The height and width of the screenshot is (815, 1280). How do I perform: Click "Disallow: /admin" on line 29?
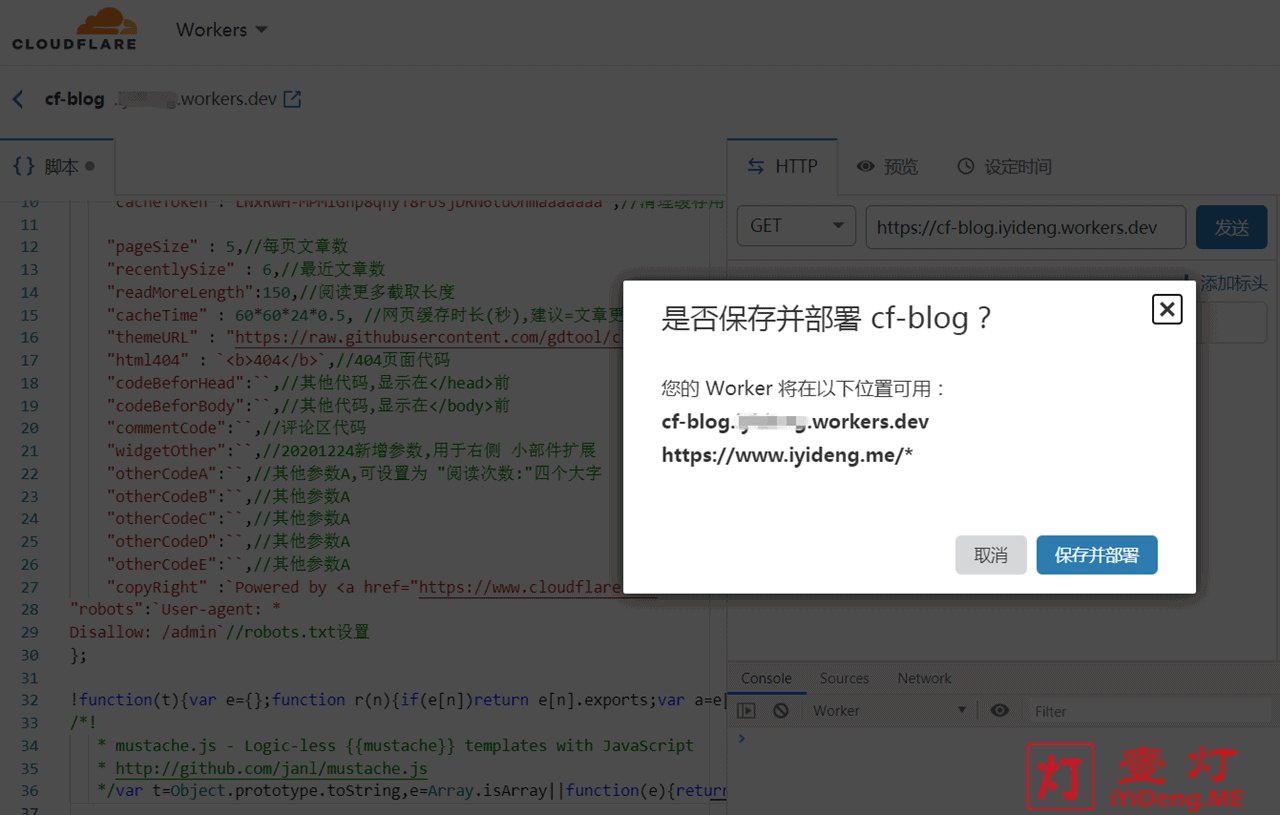coord(144,632)
